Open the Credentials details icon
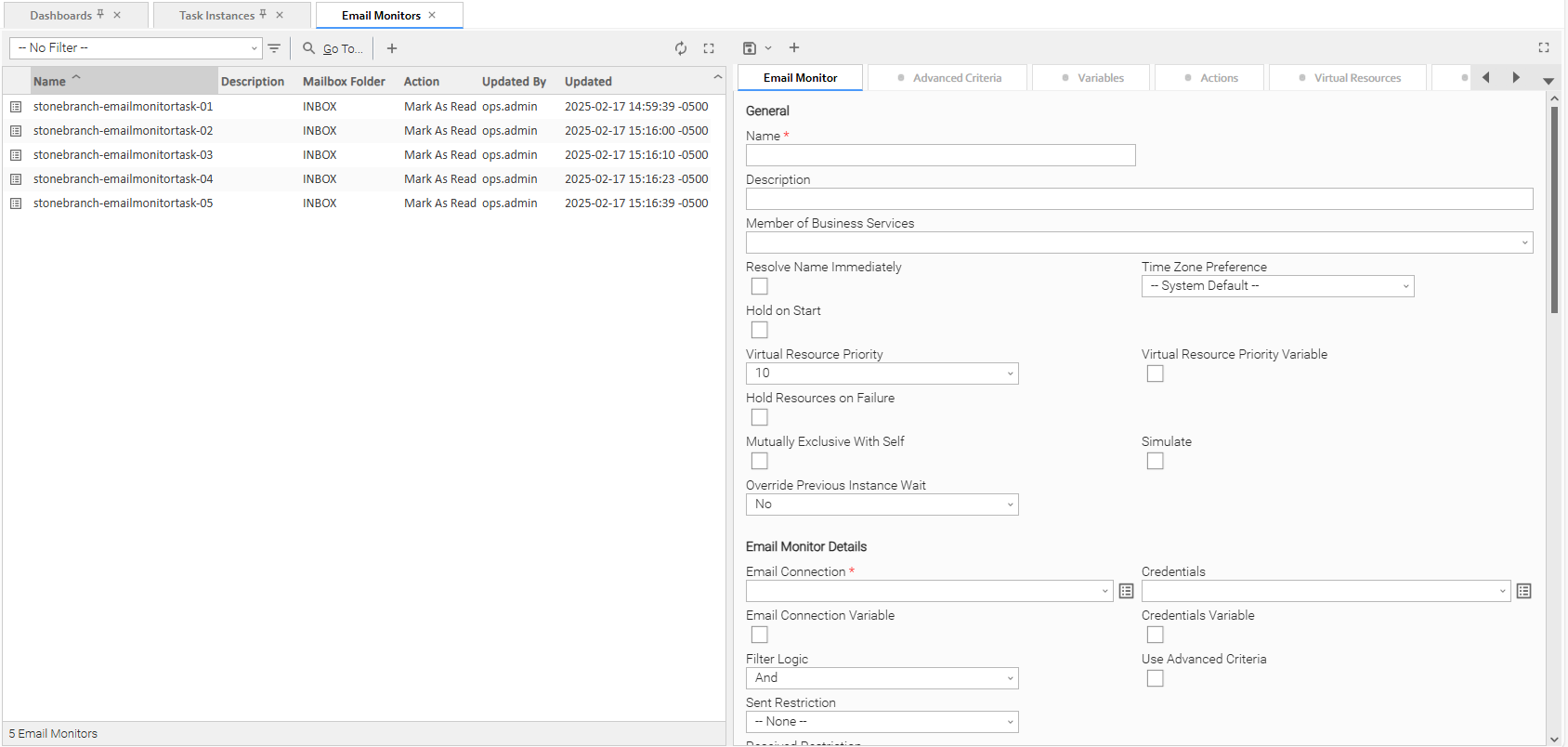The height and width of the screenshot is (747, 1568). point(1523,591)
